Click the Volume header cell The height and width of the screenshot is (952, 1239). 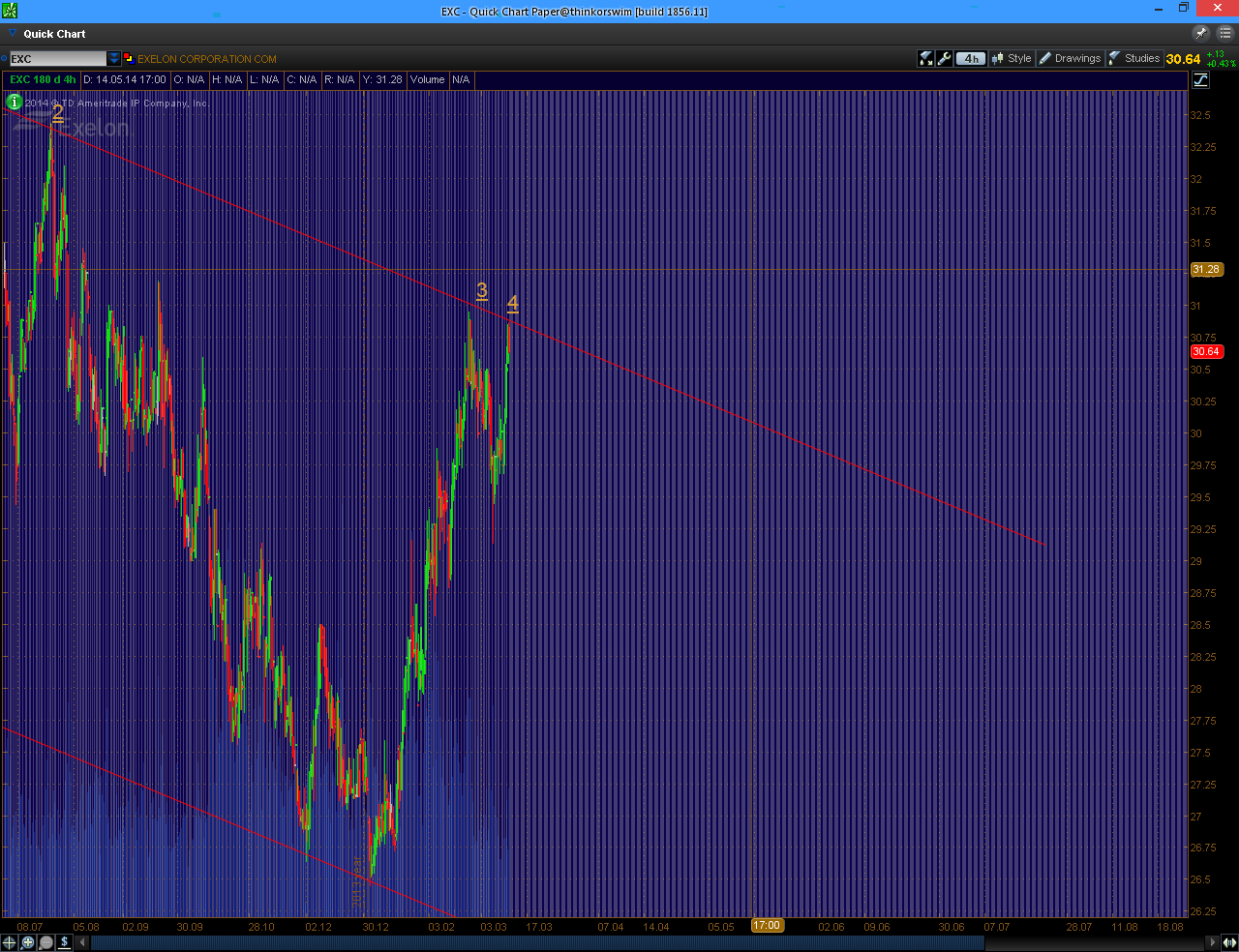[427, 80]
